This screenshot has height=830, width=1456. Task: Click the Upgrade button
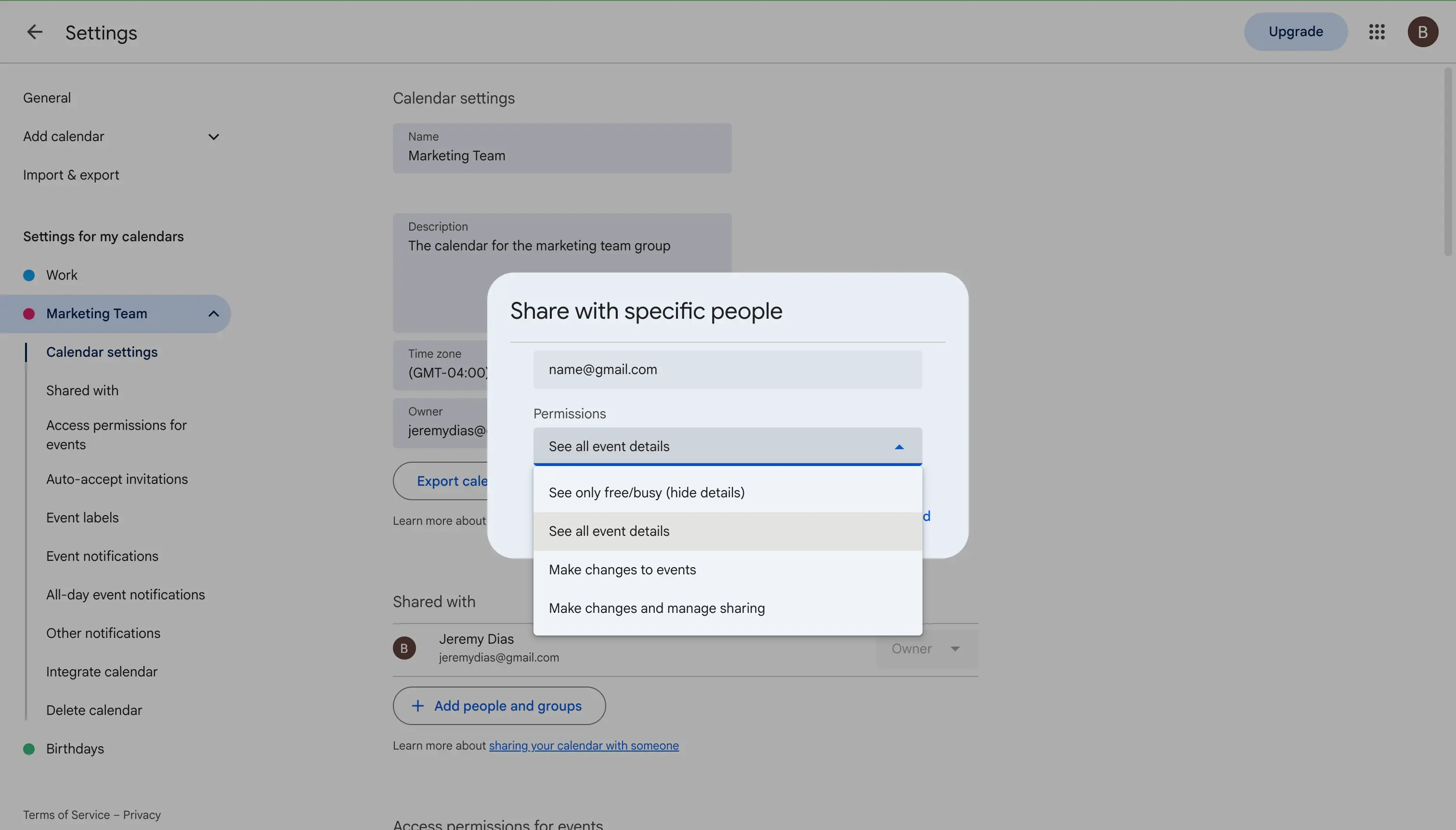pos(1295,32)
